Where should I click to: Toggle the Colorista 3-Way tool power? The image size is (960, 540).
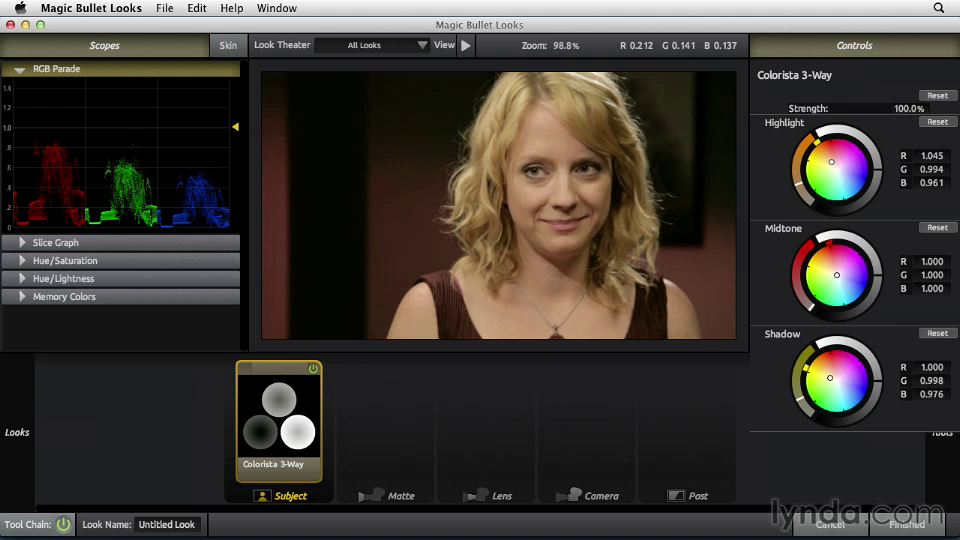(x=313, y=368)
